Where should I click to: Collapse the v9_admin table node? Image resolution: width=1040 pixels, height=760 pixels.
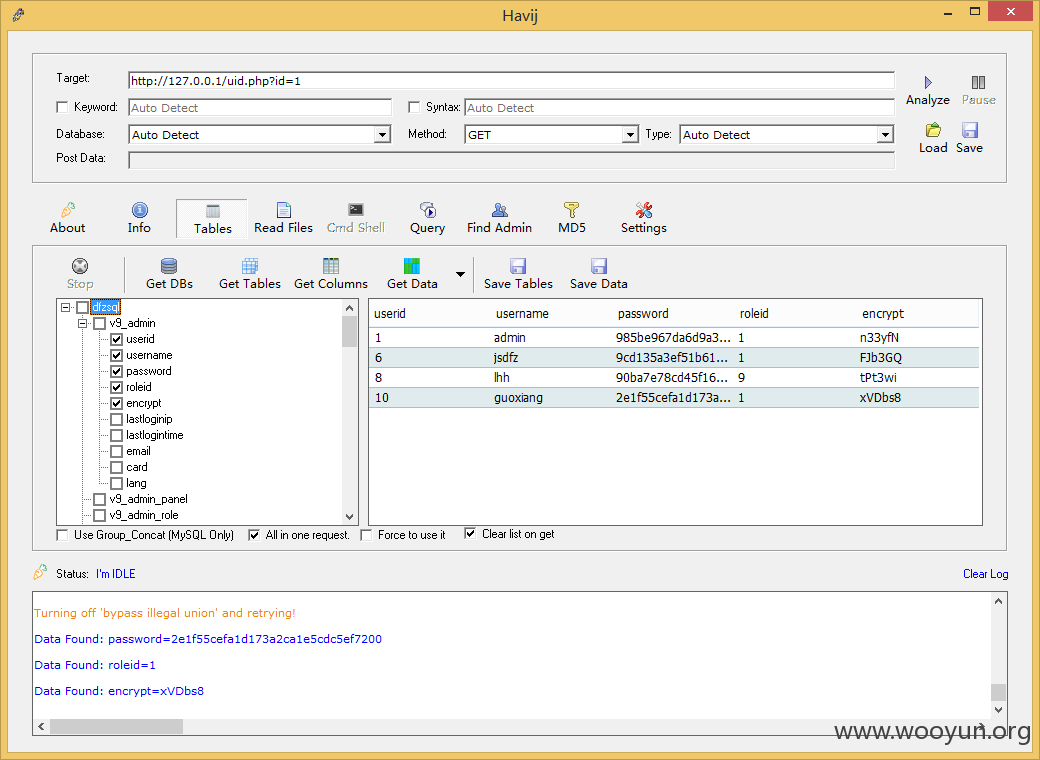click(x=82, y=323)
